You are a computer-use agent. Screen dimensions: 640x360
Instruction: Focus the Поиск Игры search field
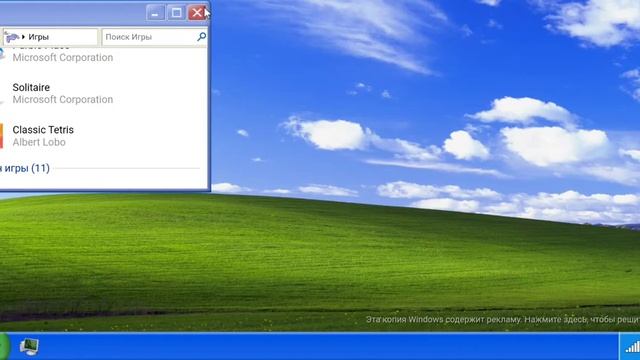pyautogui.click(x=154, y=37)
